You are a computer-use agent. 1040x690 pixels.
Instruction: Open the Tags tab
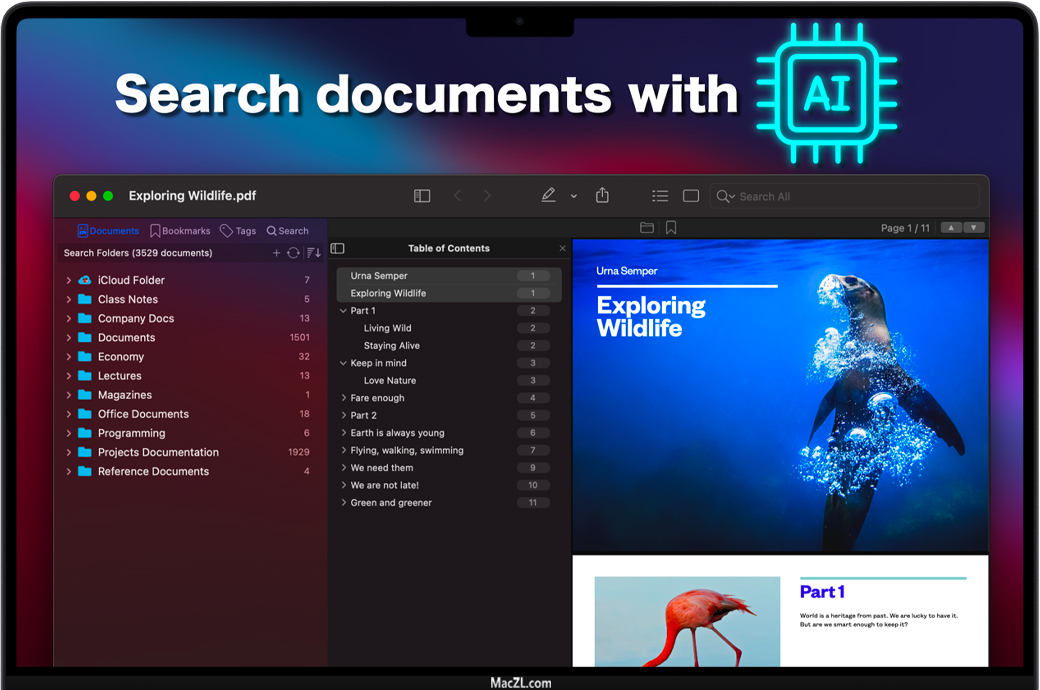coord(238,231)
